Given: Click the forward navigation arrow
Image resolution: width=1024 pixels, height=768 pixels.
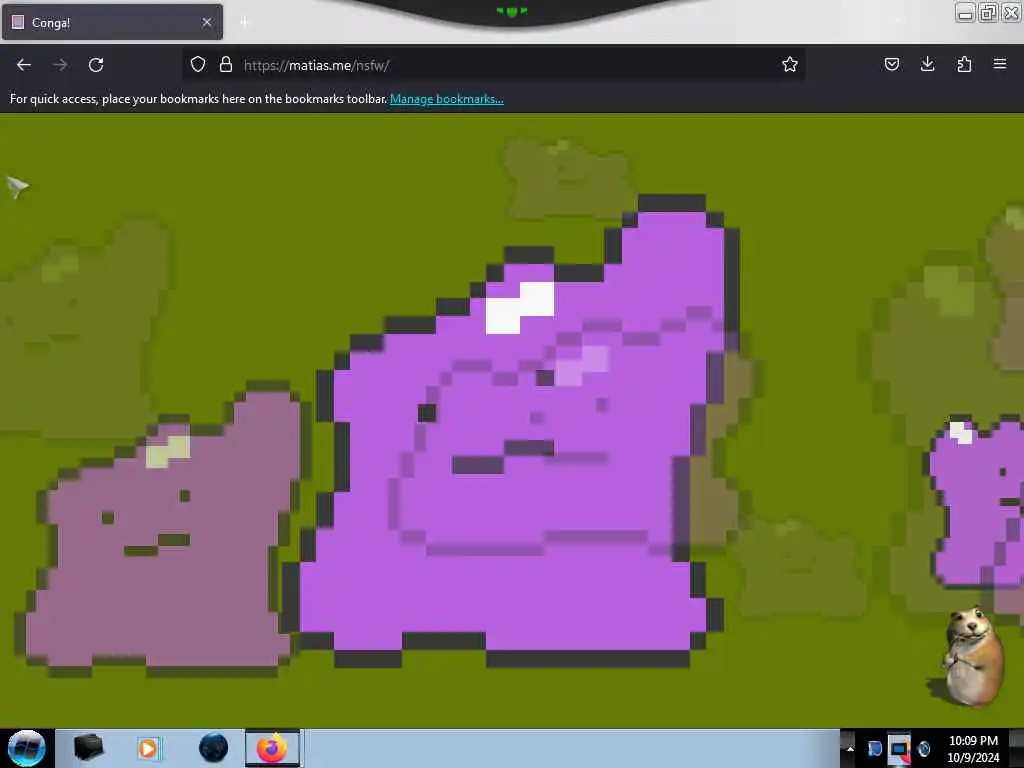Looking at the screenshot, I should point(60,65).
